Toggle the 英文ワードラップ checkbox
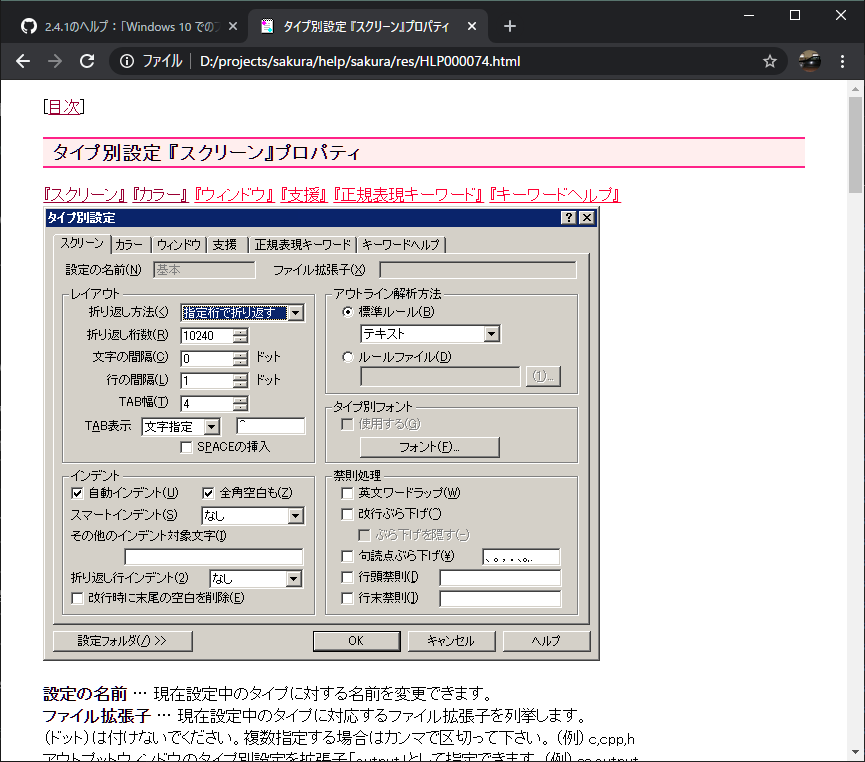The image size is (865, 762). point(347,493)
